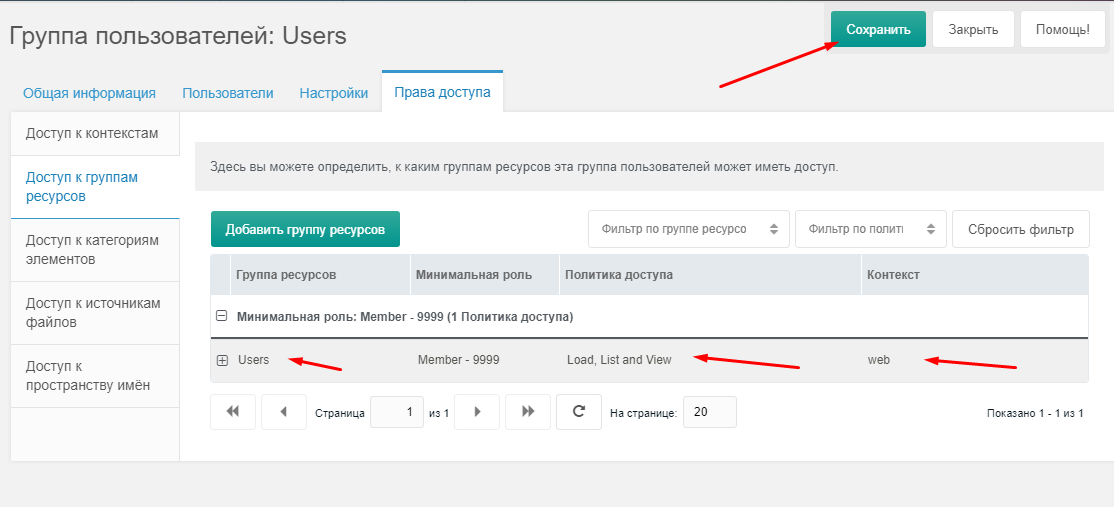
Task: Click the per-page count field showing 20
Action: tap(710, 412)
